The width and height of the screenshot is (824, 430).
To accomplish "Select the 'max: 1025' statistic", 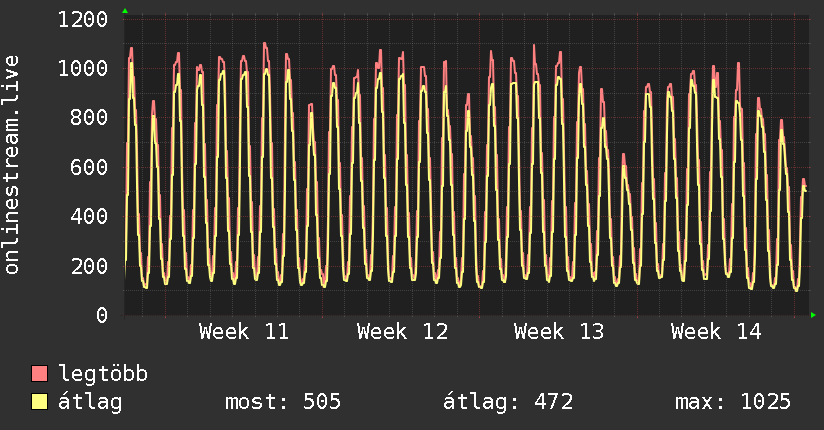I will [x=733, y=402].
